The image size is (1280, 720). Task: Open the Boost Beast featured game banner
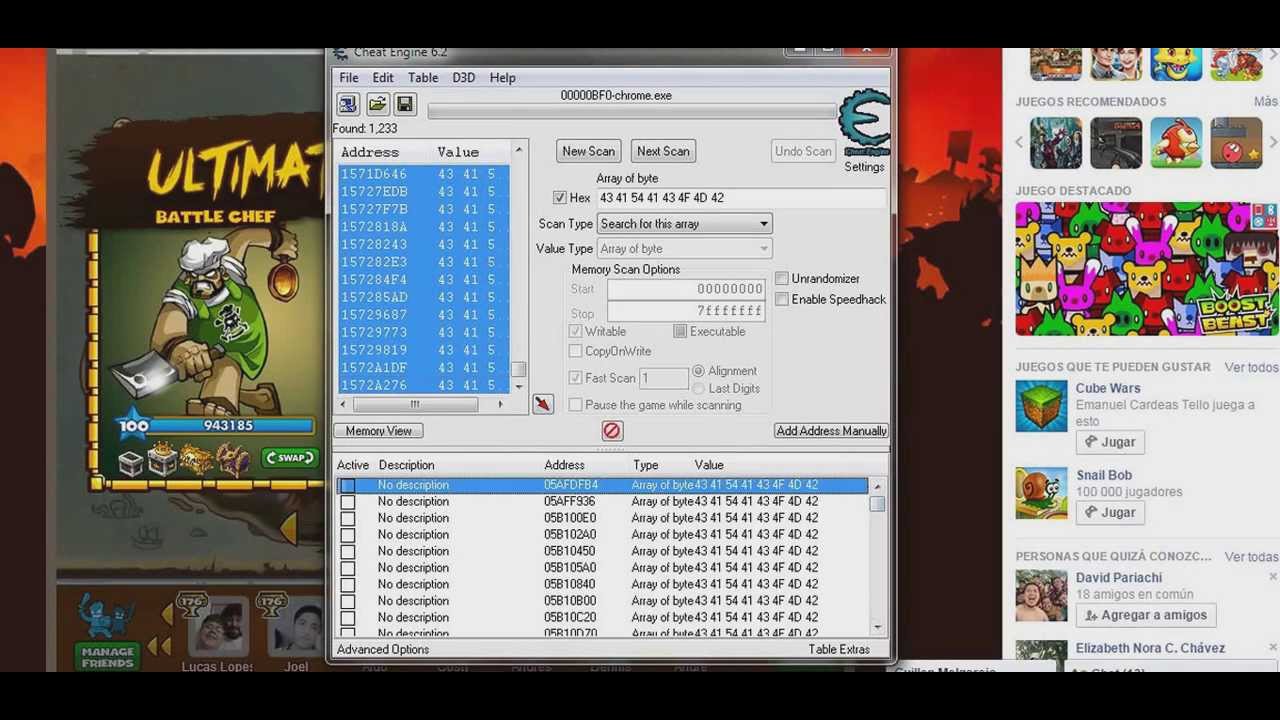[1147, 269]
